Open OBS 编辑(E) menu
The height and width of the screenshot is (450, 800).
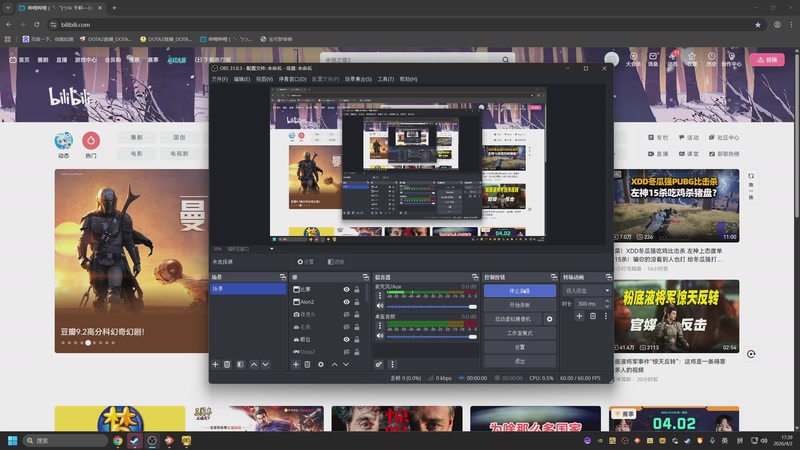click(242, 79)
